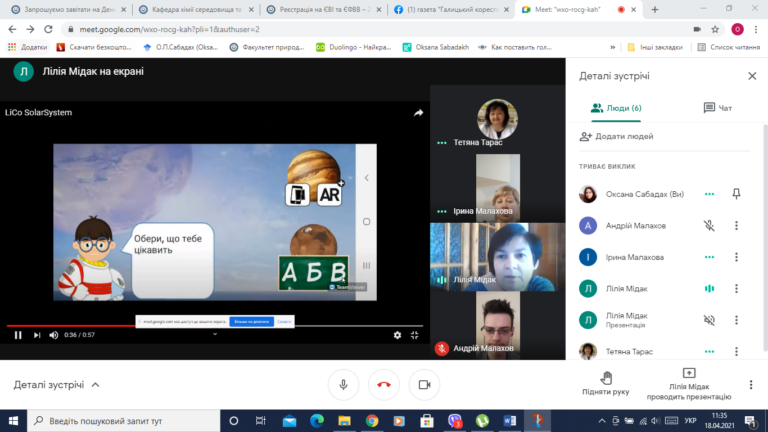Open video settings gear icon
This screenshot has width=768, height=432.
(397, 335)
